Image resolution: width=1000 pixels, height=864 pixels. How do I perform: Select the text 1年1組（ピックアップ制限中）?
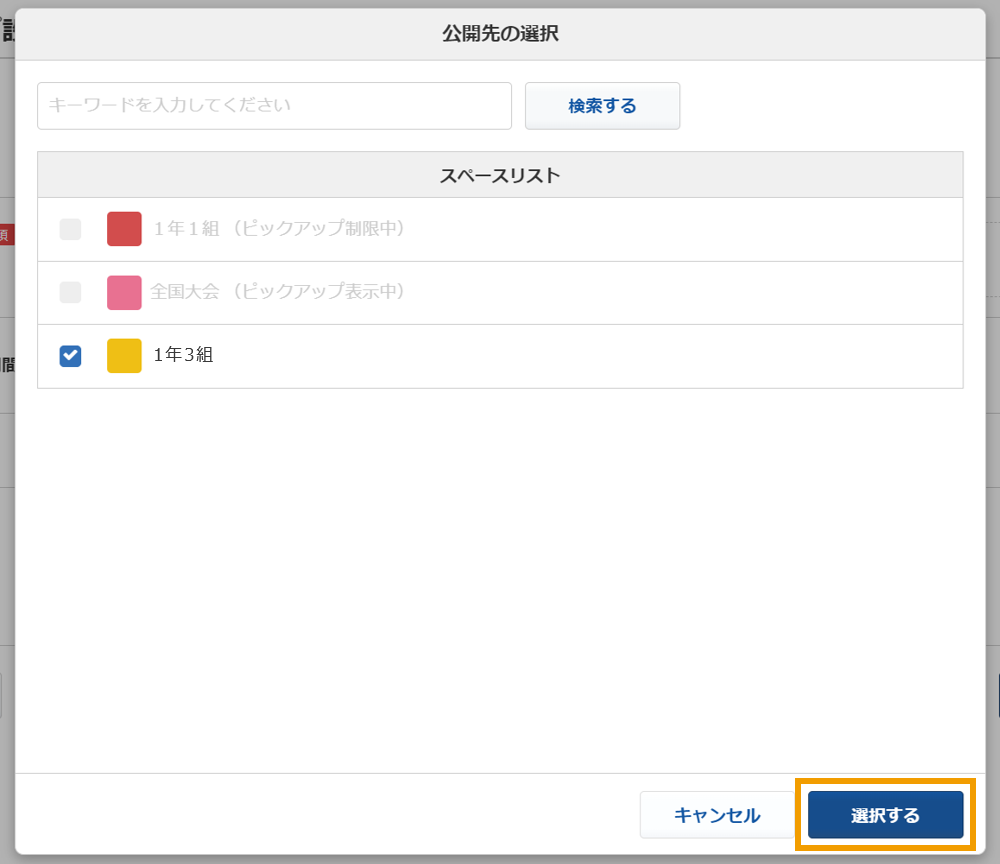280,228
